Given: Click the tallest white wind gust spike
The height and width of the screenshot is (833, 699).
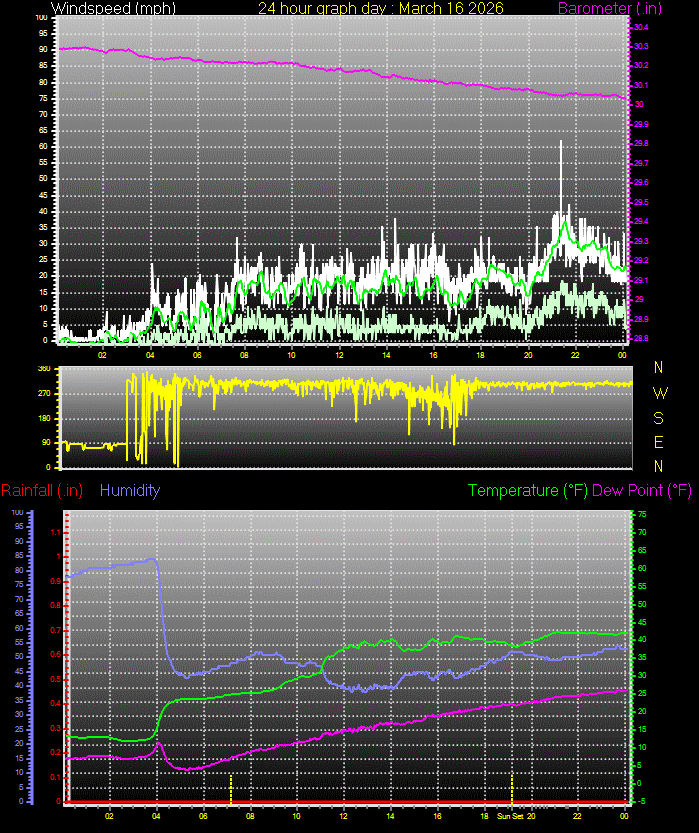Looking at the screenshot, I should (x=560, y=175).
